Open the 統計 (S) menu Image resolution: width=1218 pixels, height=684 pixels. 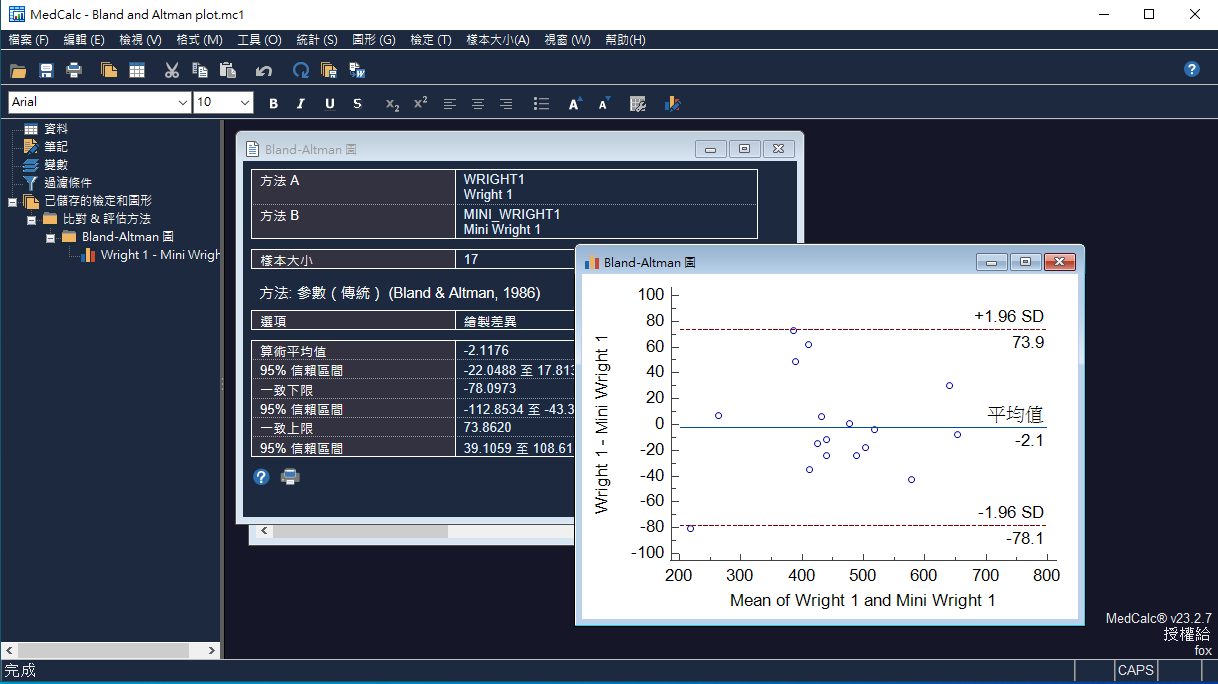coord(317,40)
